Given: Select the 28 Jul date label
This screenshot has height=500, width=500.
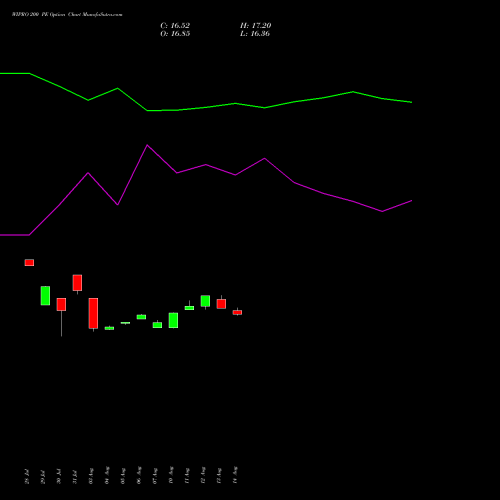Looking at the screenshot, I should click(x=27, y=476).
